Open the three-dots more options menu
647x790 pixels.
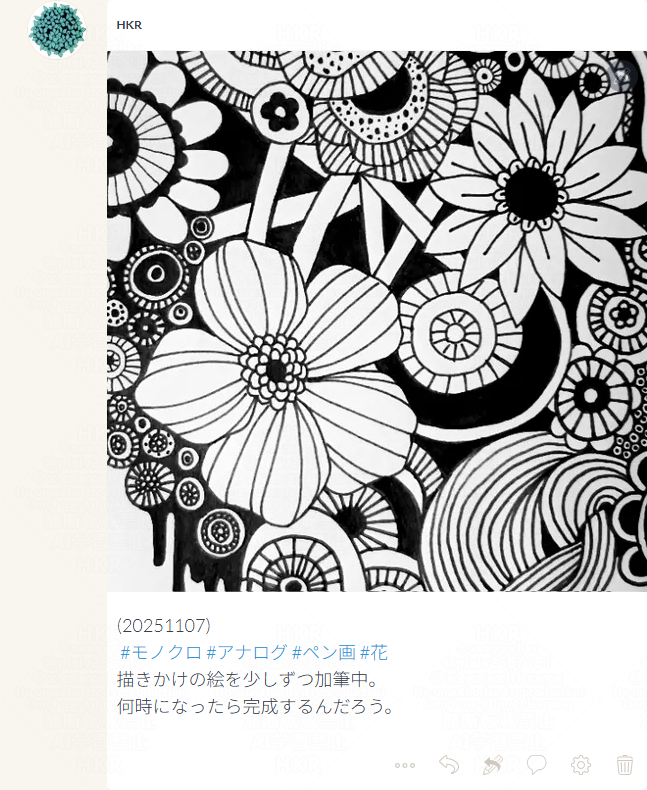(x=405, y=765)
